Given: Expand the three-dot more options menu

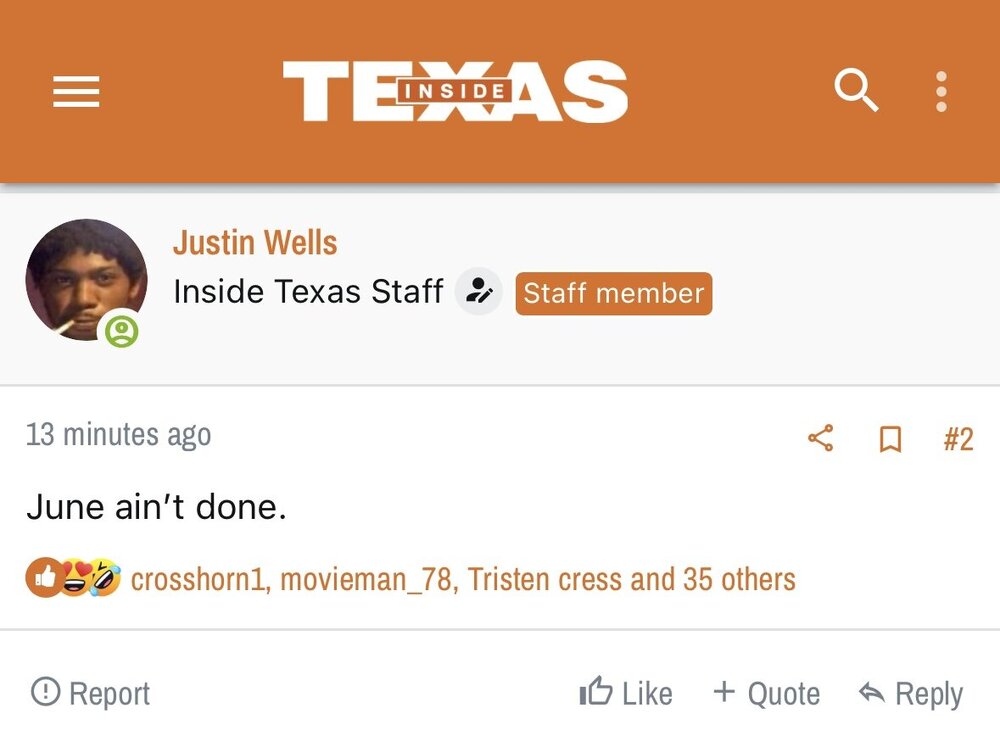Looking at the screenshot, I should (x=940, y=92).
